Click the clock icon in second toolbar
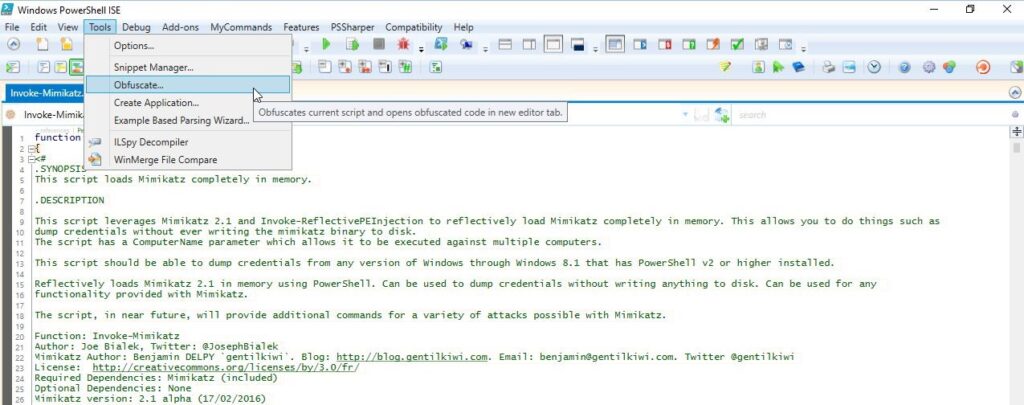1024x405 pixels. pyautogui.click(x=874, y=67)
